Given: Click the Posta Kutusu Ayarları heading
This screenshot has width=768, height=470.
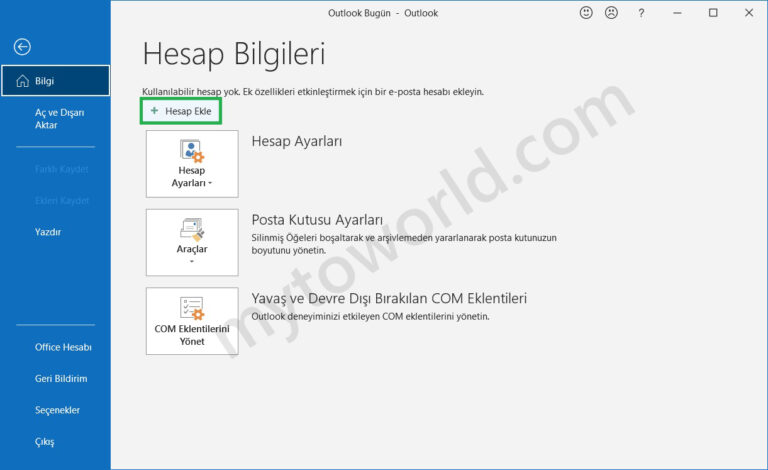Looking at the screenshot, I should click(317, 220).
